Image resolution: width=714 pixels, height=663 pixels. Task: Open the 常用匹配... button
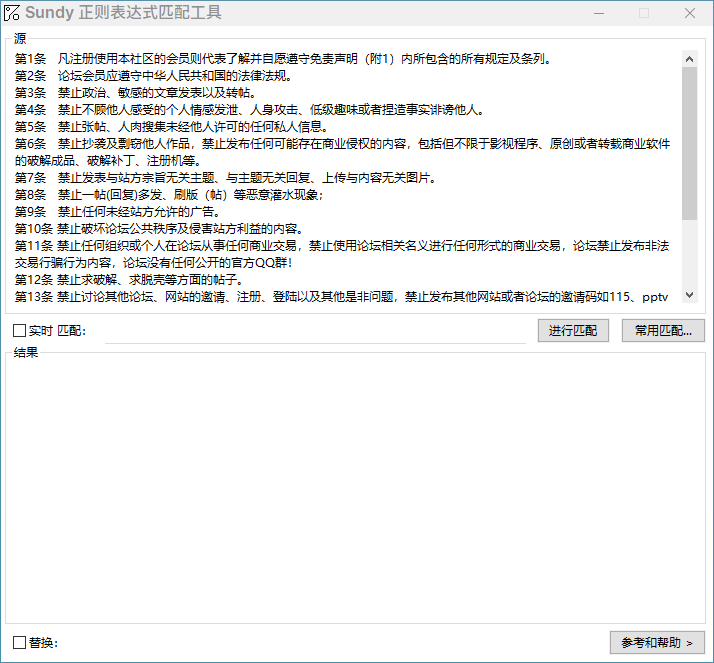pyautogui.click(x=663, y=331)
